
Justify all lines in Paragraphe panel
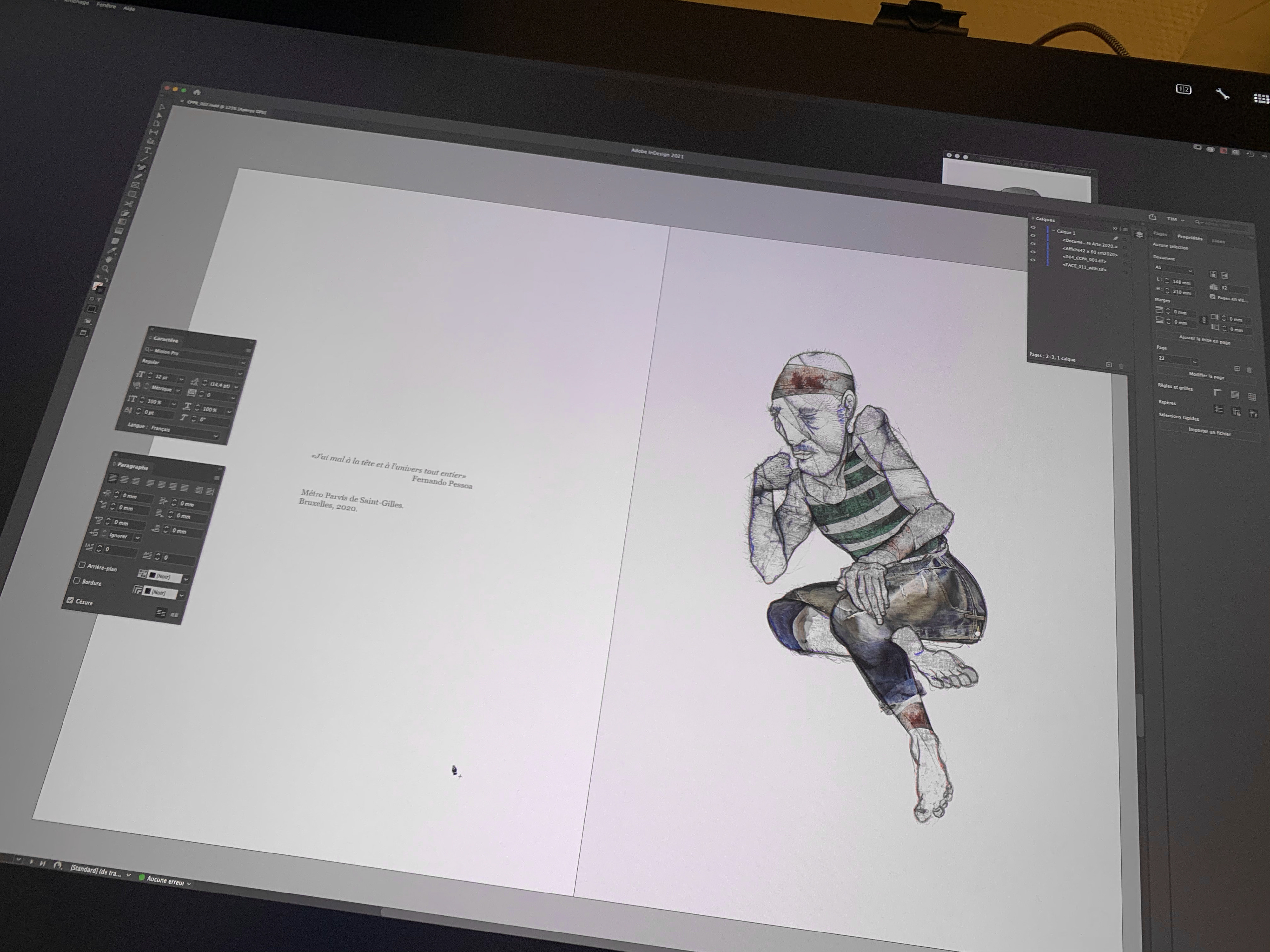tap(184, 487)
